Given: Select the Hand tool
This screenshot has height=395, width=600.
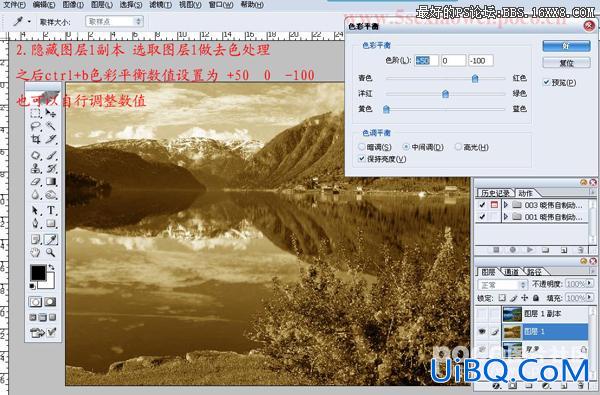Looking at the screenshot, I should coord(36,253).
